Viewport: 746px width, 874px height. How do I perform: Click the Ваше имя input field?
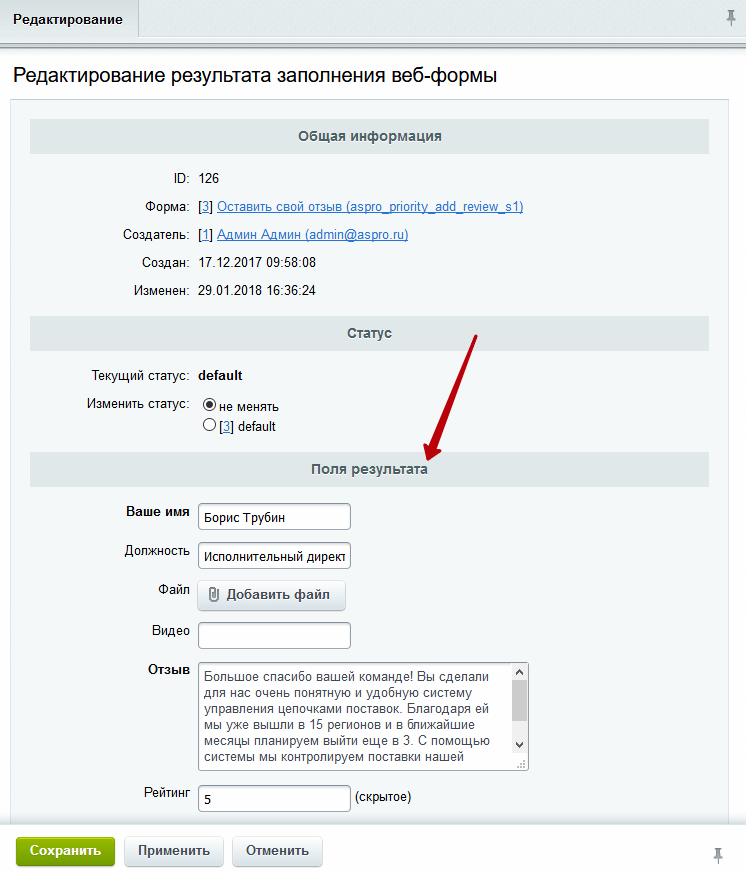click(x=274, y=517)
